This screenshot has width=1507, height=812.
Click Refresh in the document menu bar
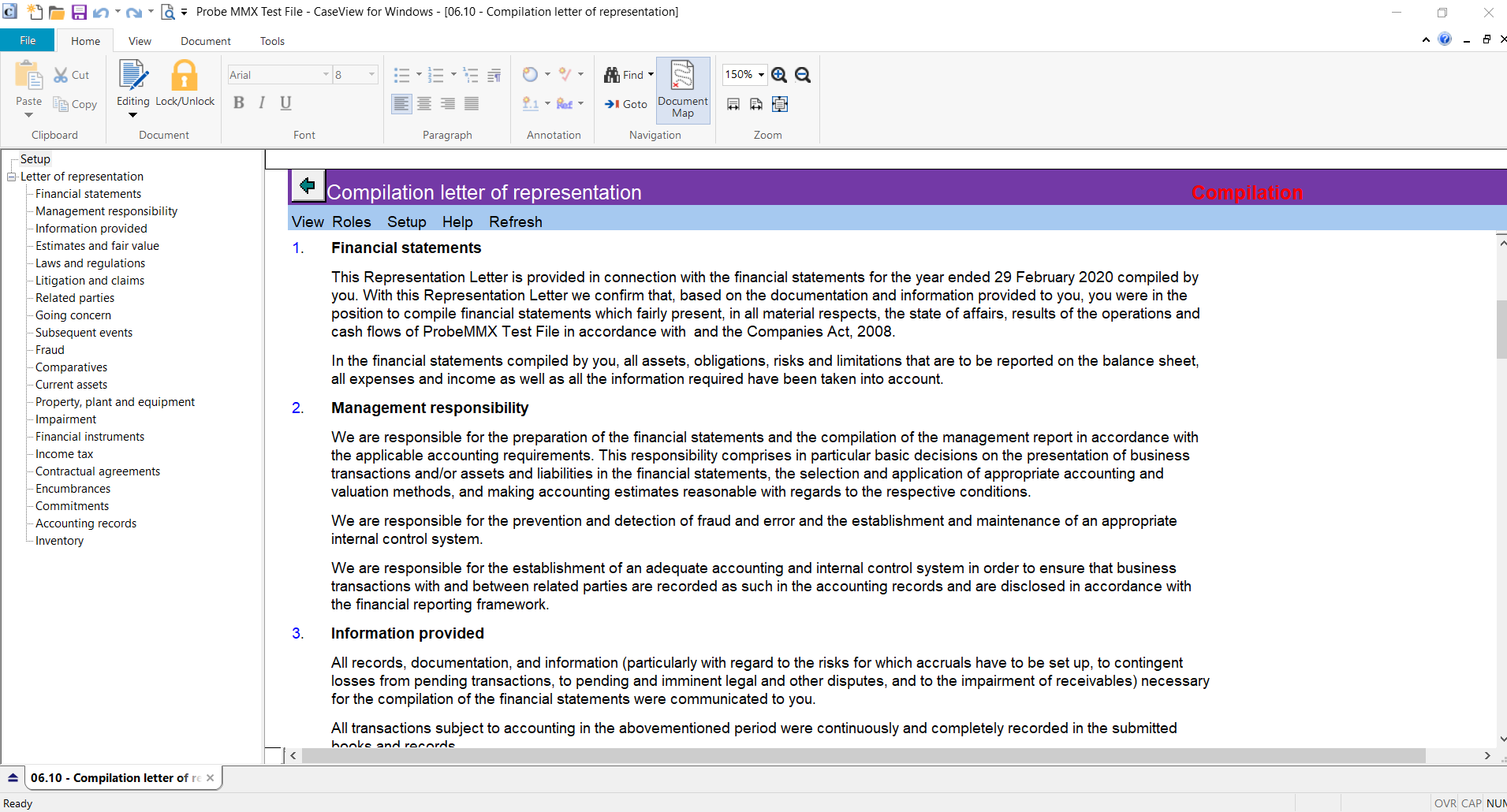pos(515,222)
